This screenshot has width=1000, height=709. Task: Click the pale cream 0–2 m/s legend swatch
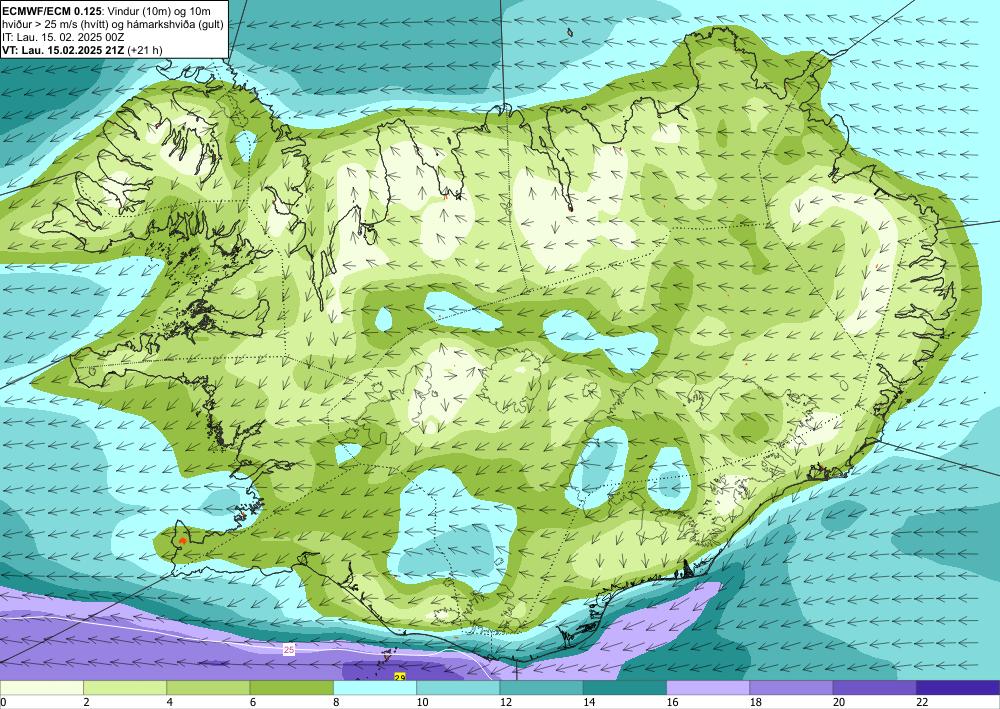[x=41, y=687]
